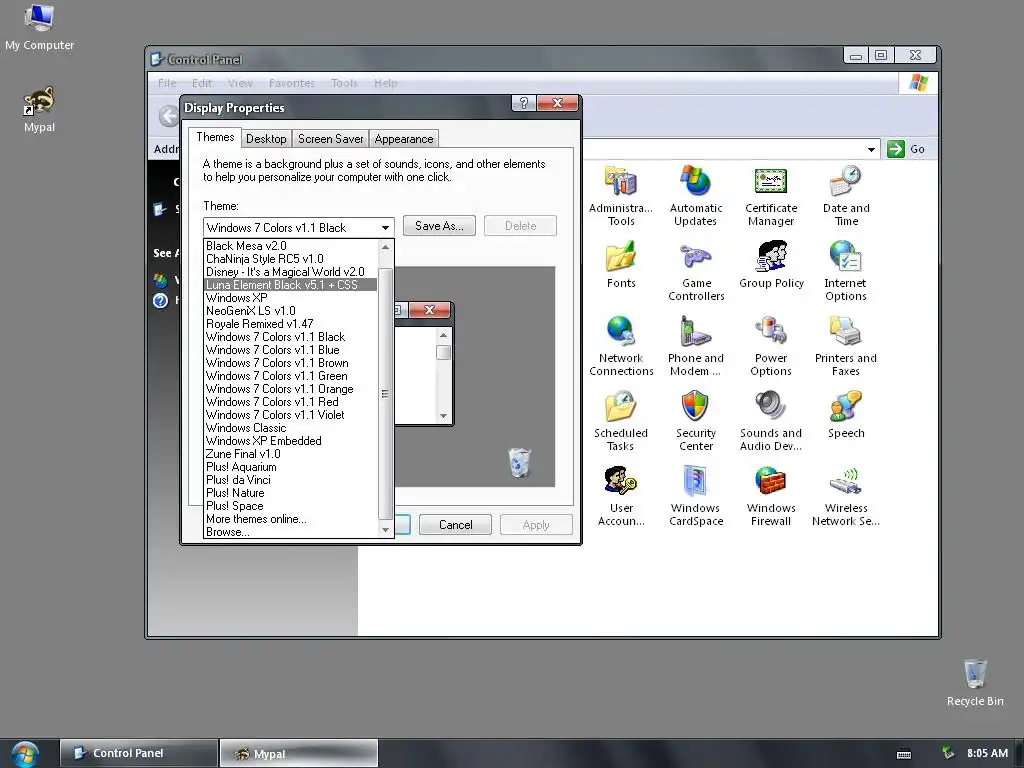This screenshot has width=1024, height=768.
Task: Click scroll-down arrow of theme list
Action: [x=385, y=530]
